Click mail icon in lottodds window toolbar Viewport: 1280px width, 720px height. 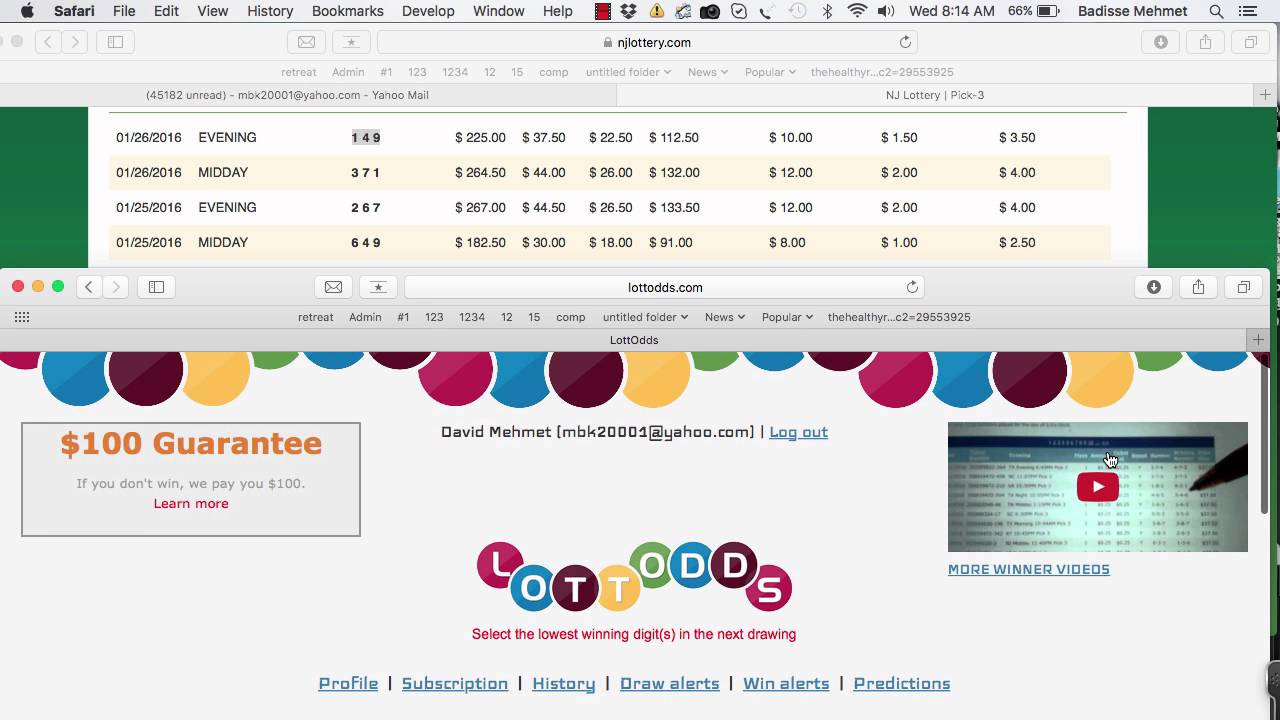(334, 287)
